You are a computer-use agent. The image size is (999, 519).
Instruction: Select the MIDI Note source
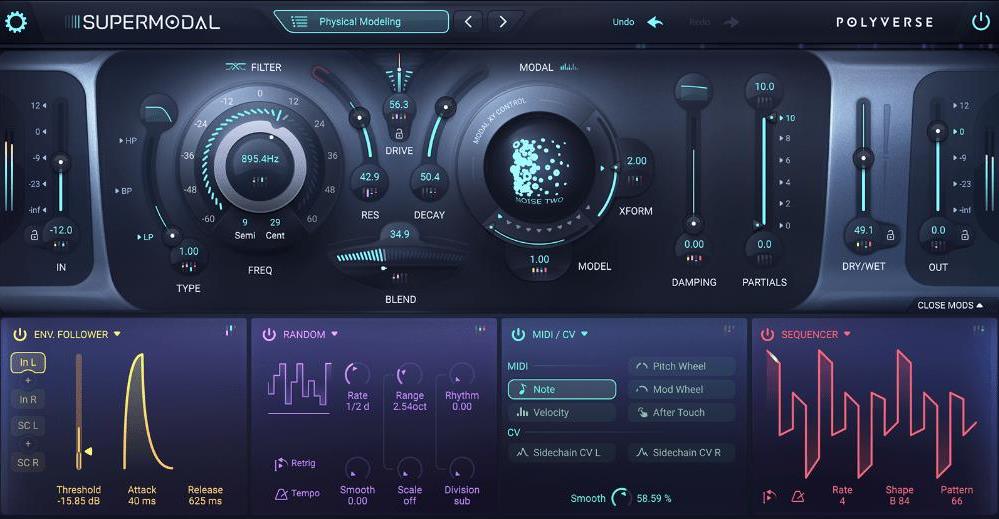562,389
